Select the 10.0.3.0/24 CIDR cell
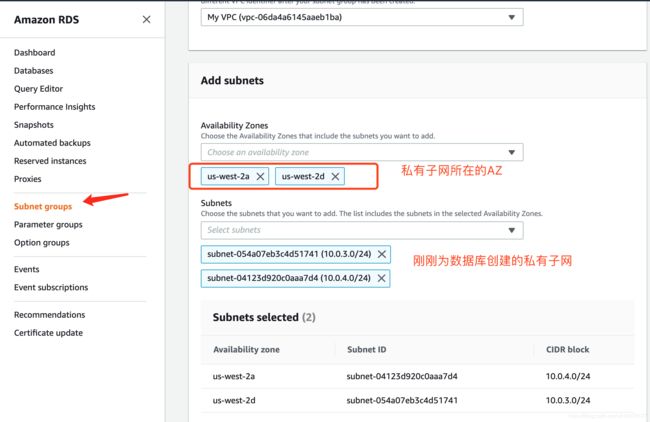This screenshot has width=650, height=422. (x=568, y=400)
